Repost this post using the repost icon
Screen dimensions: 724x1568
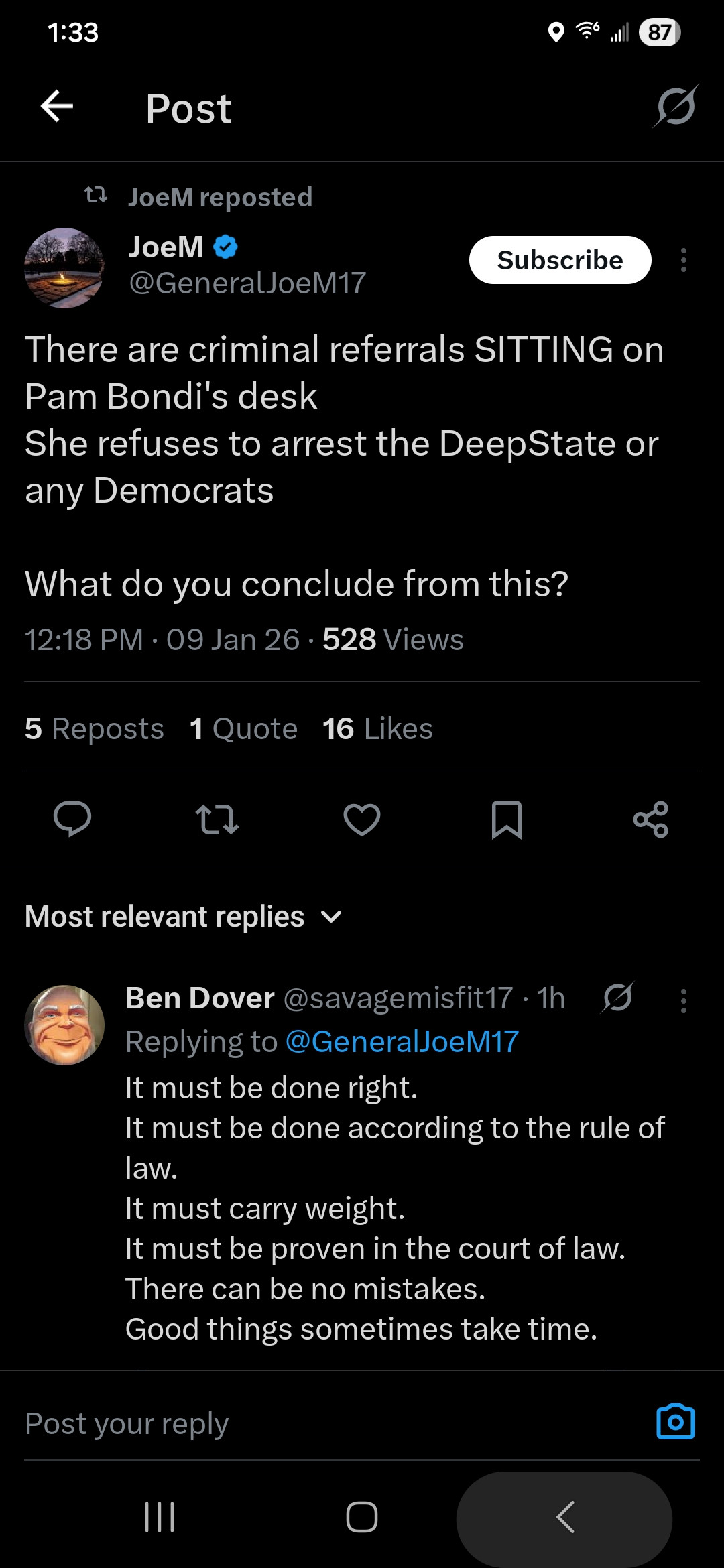217,819
